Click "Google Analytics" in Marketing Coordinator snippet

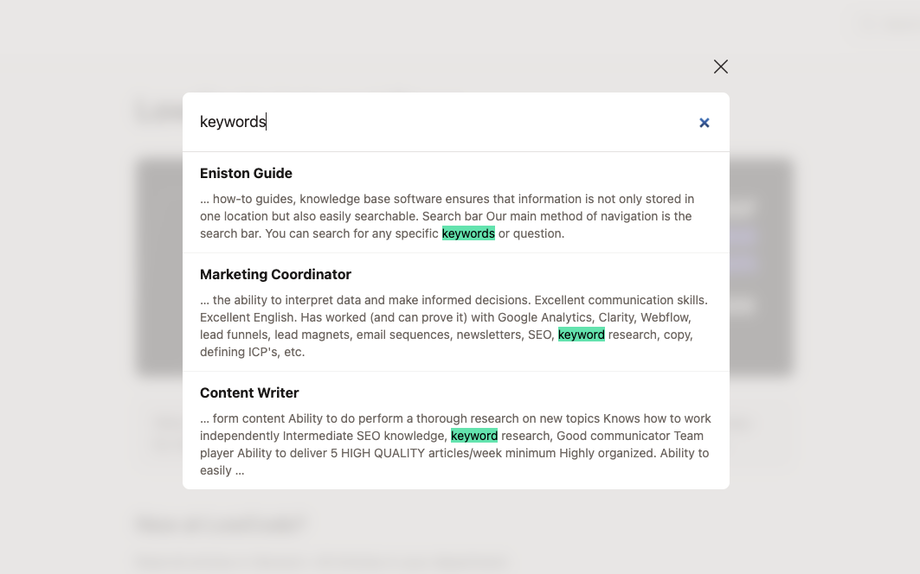pyautogui.click(x=545, y=317)
